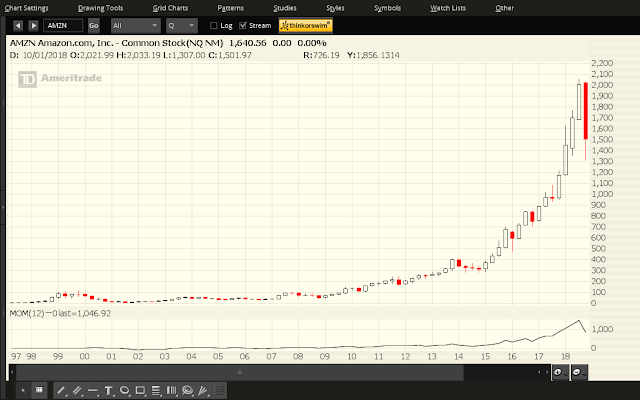The height and width of the screenshot is (400, 640).
Task: Click the 'R:726.19' readout value
Action: coord(321,55)
